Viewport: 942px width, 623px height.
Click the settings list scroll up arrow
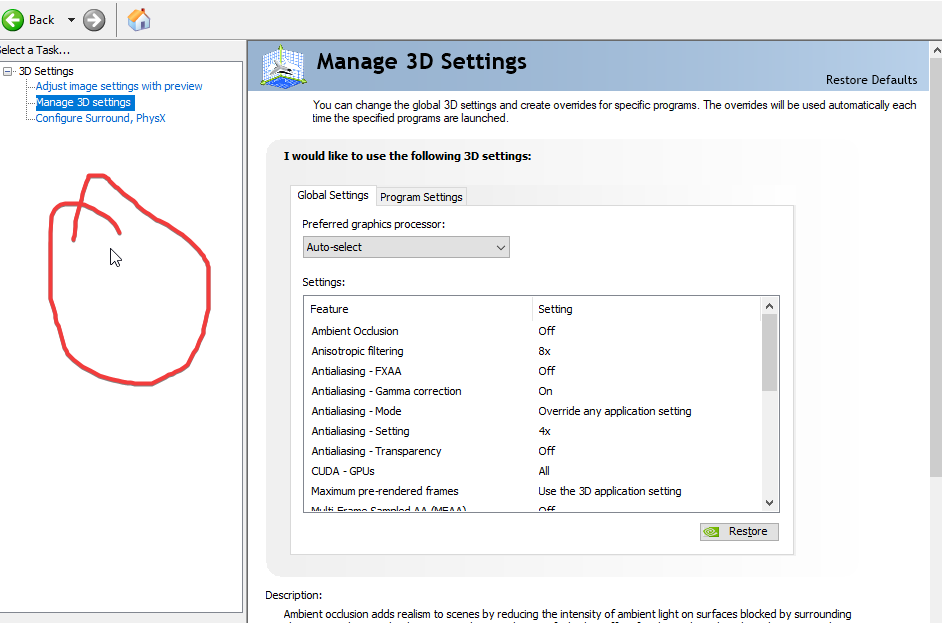[x=769, y=306]
